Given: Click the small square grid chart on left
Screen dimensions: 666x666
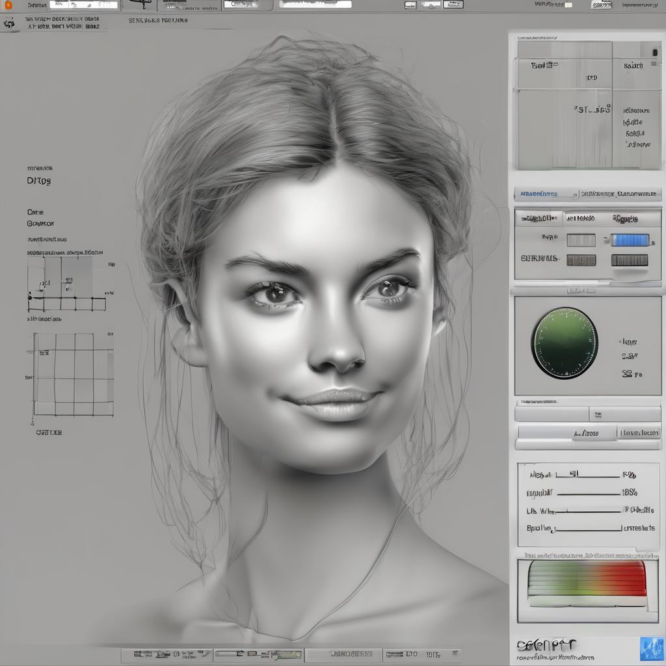Looking at the screenshot, I should pyautogui.click(x=74, y=375).
